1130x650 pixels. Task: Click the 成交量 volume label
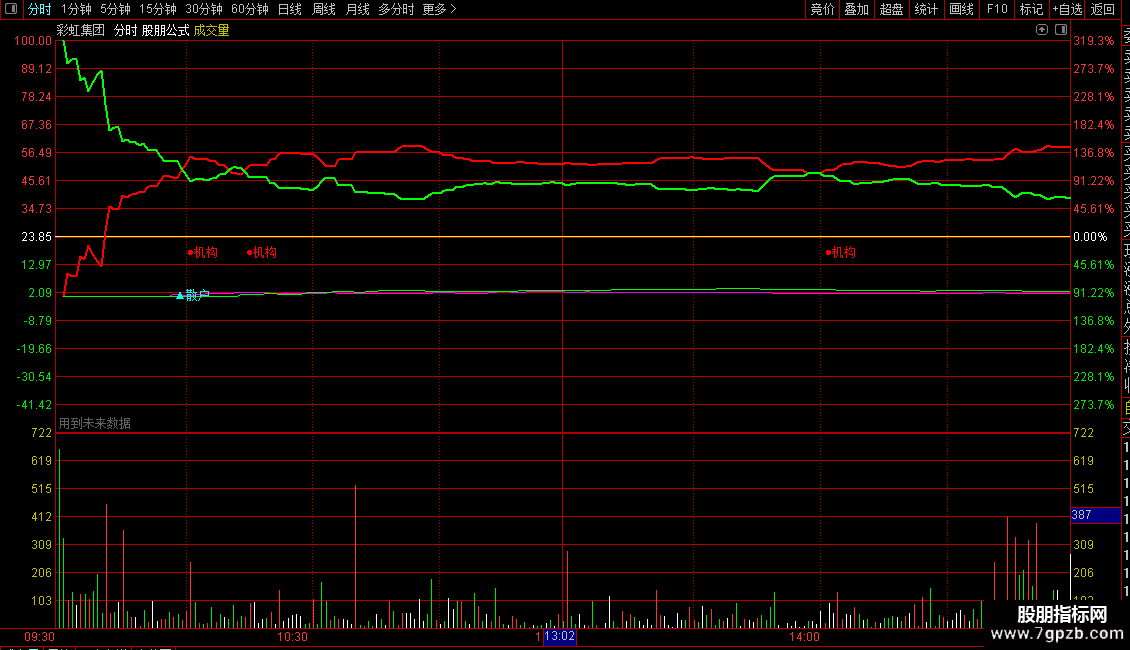point(211,30)
